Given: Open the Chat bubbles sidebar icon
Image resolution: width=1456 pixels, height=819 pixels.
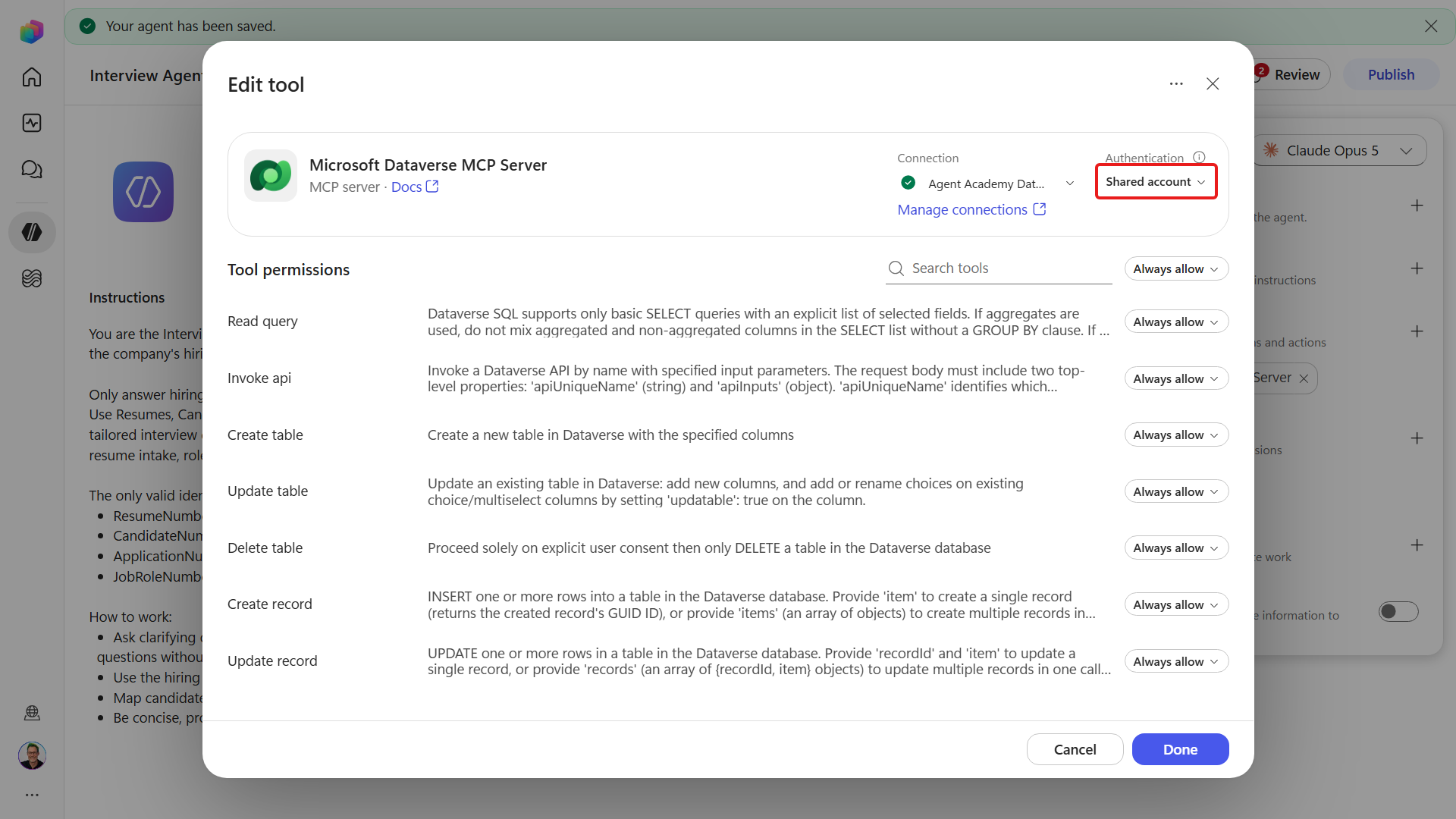Looking at the screenshot, I should click(32, 169).
